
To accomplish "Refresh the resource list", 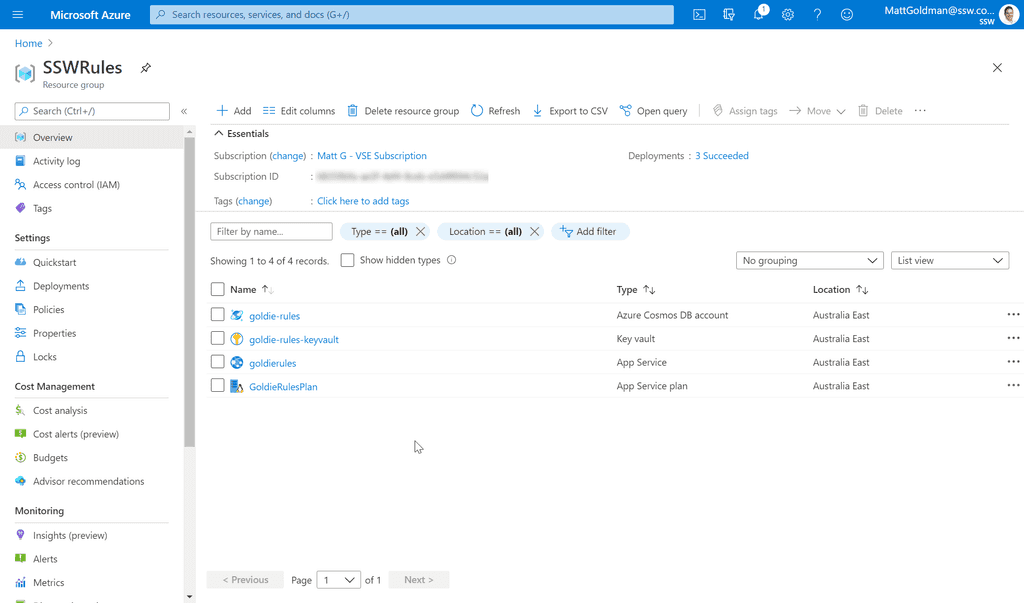I will [x=495, y=110].
